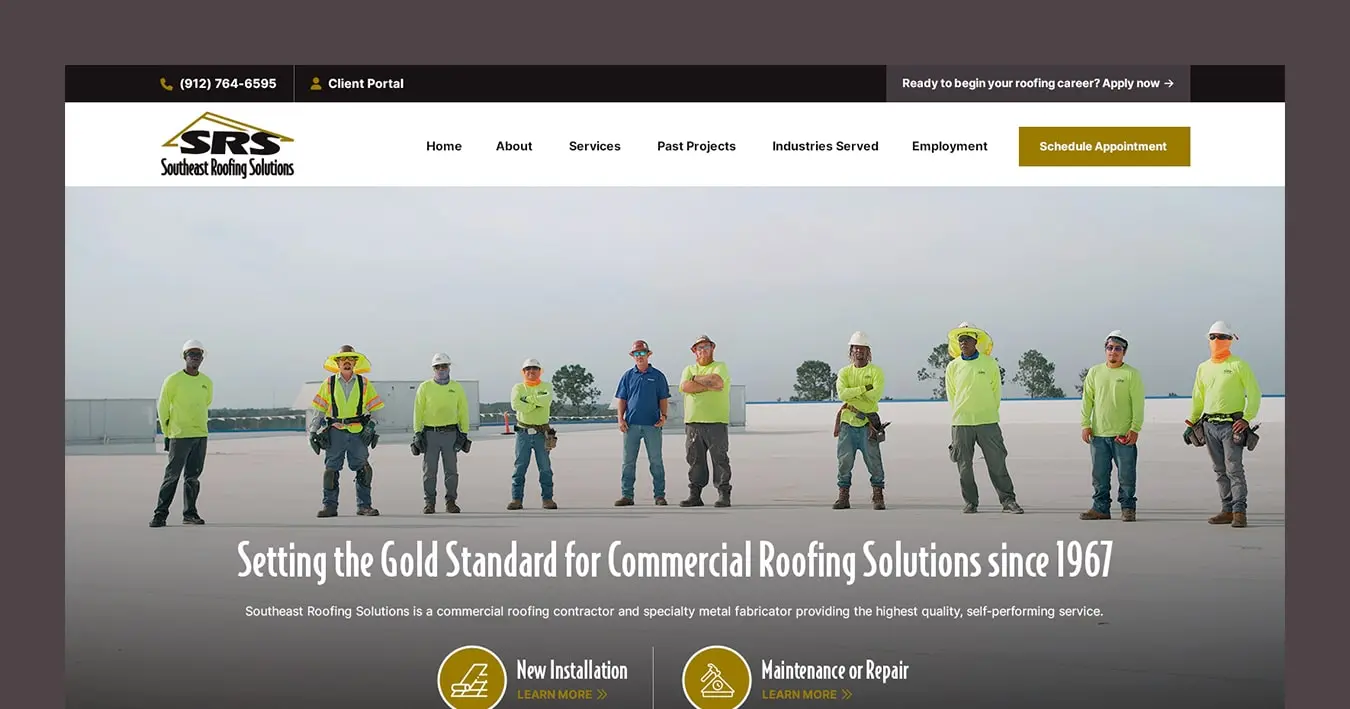Click the Southeast Roofing Solutions description paragraph
Image resolution: width=1350 pixels, height=709 pixels.
[x=674, y=611]
